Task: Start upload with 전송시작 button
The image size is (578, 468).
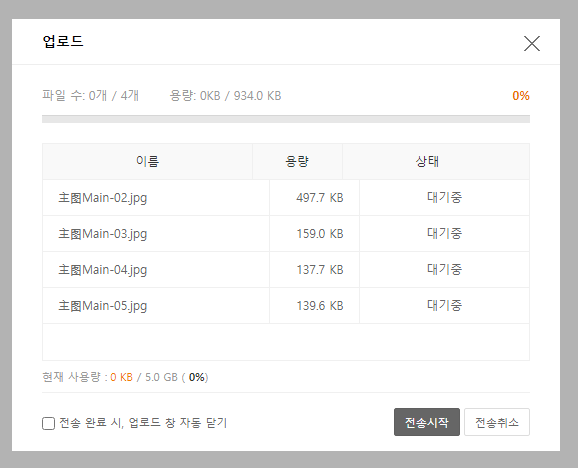Action: click(426, 422)
